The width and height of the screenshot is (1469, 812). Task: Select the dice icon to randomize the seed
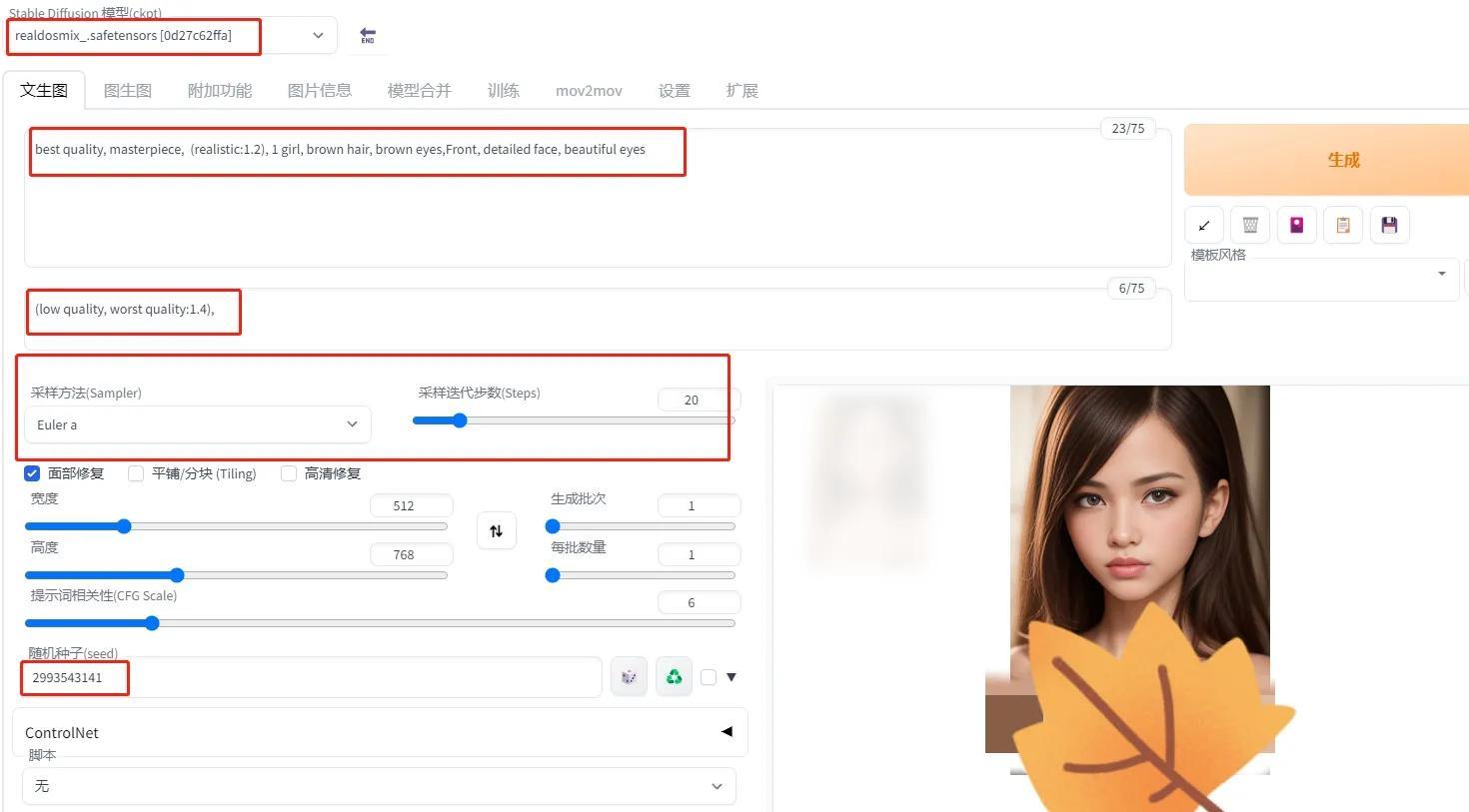click(629, 676)
